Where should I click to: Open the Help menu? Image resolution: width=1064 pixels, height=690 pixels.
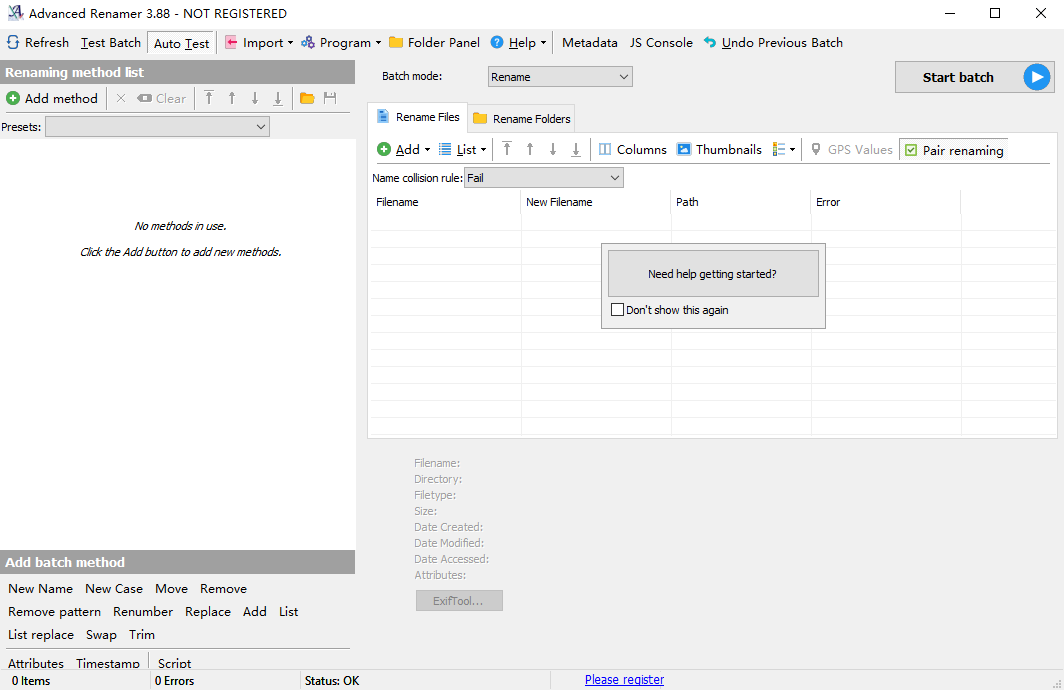click(x=519, y=43)
